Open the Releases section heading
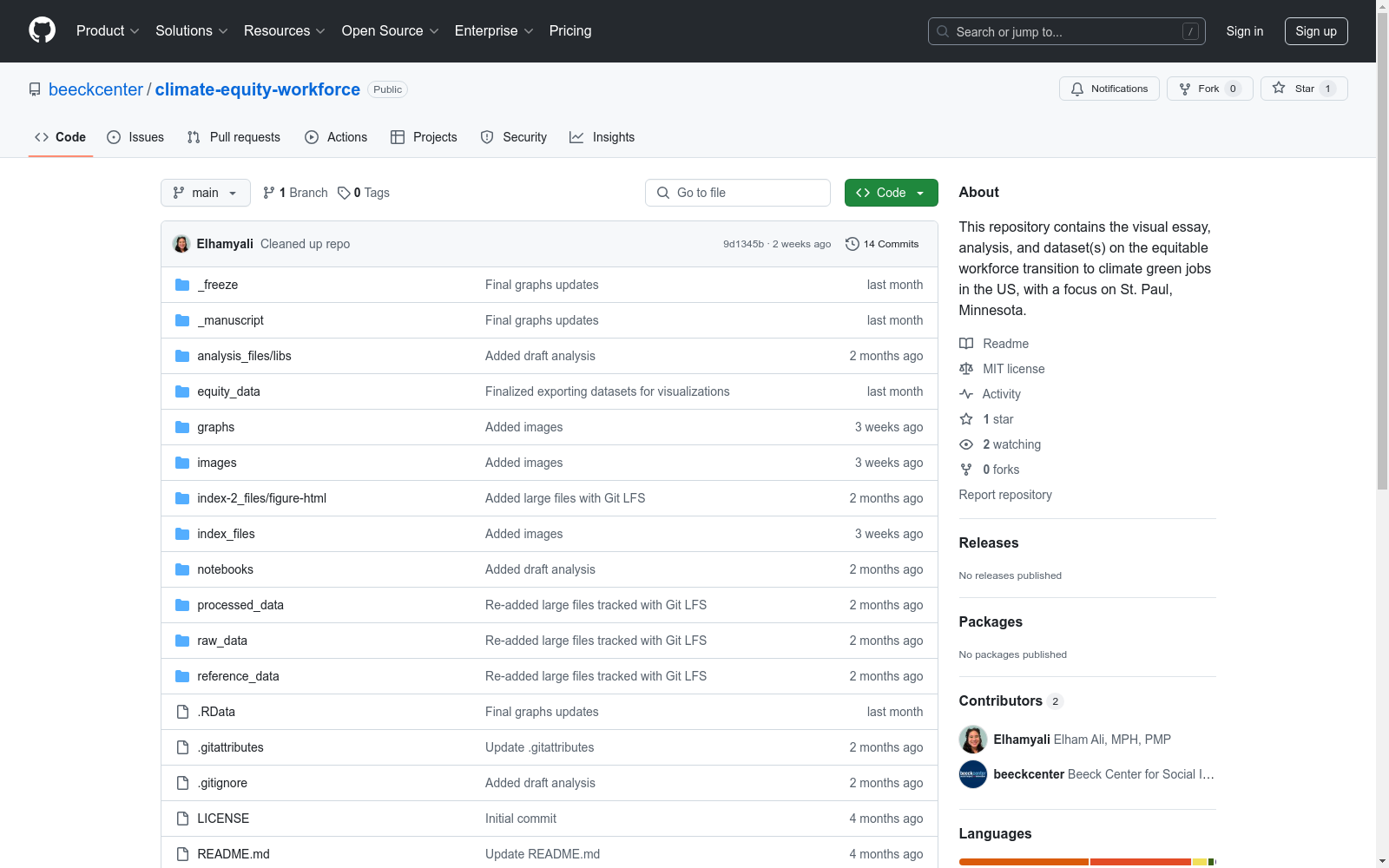 (x=989, y=542)
